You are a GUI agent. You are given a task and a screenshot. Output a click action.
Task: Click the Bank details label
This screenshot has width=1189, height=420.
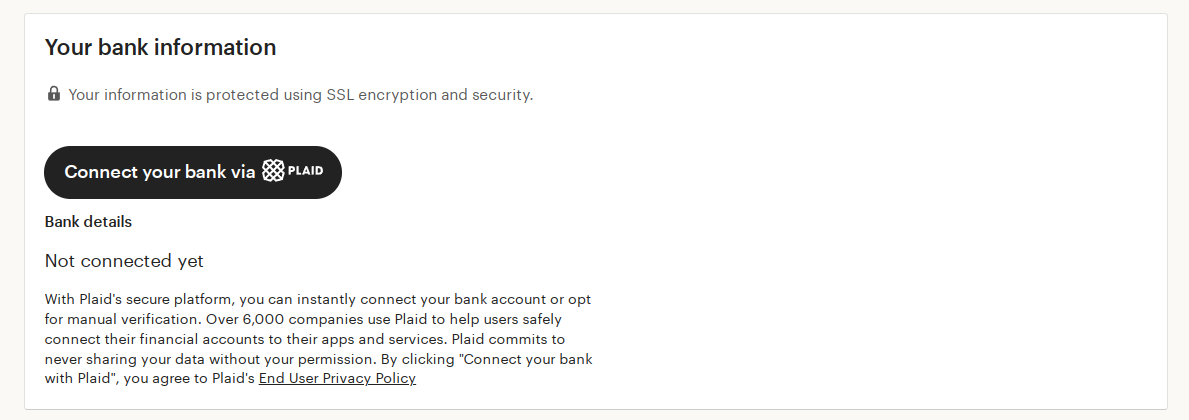88,222
